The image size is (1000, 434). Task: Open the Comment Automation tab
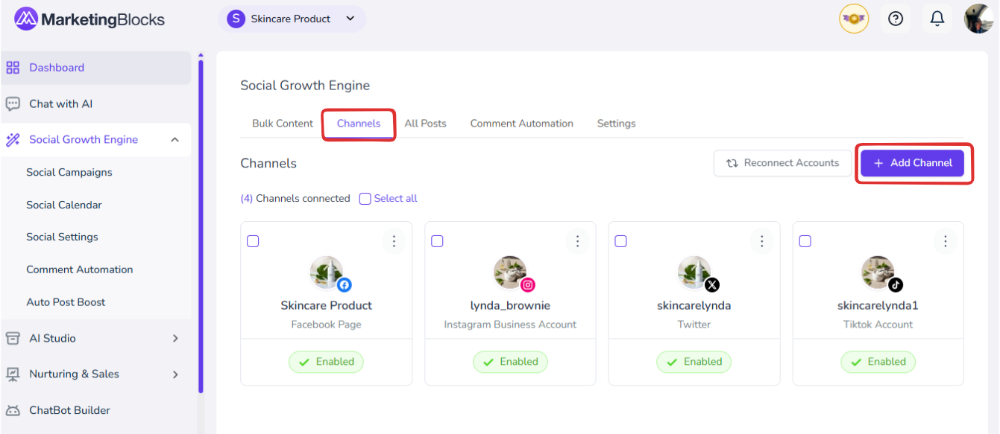(x=521, y=124)
